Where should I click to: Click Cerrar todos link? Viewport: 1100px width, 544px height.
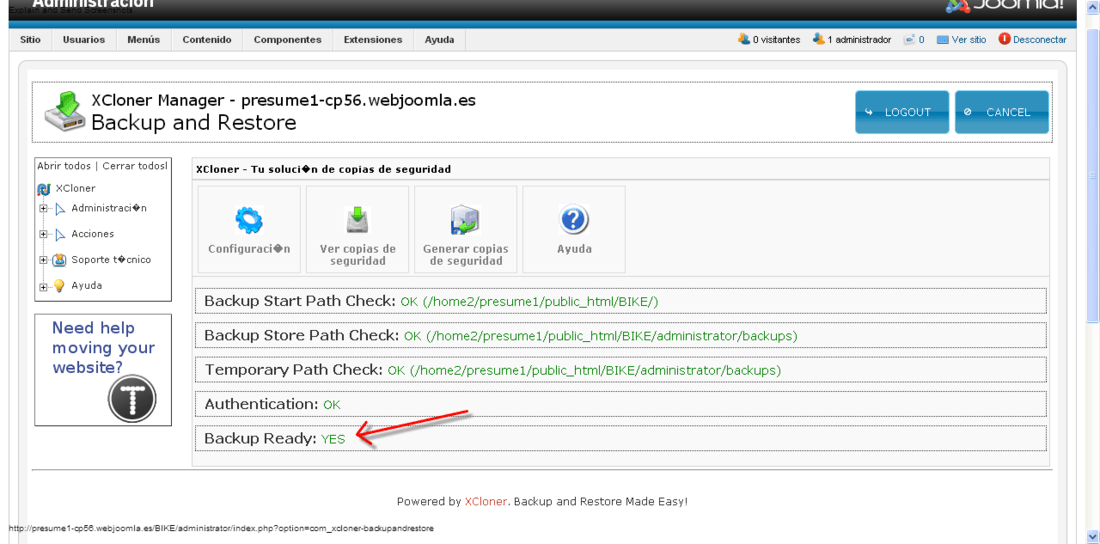coord(135,166)
